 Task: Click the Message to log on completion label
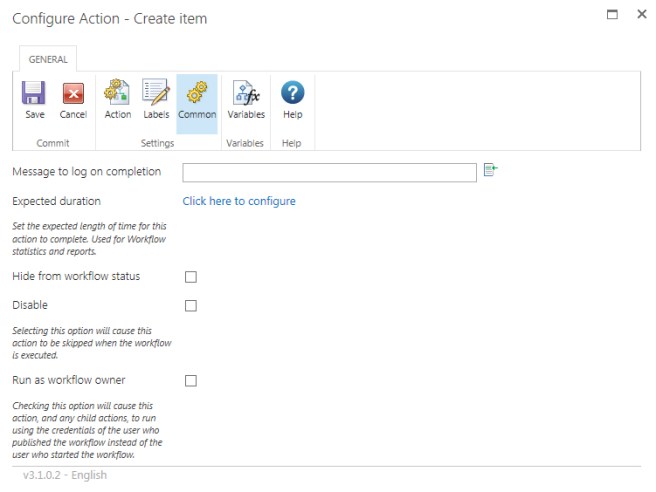tap(86, 171)
